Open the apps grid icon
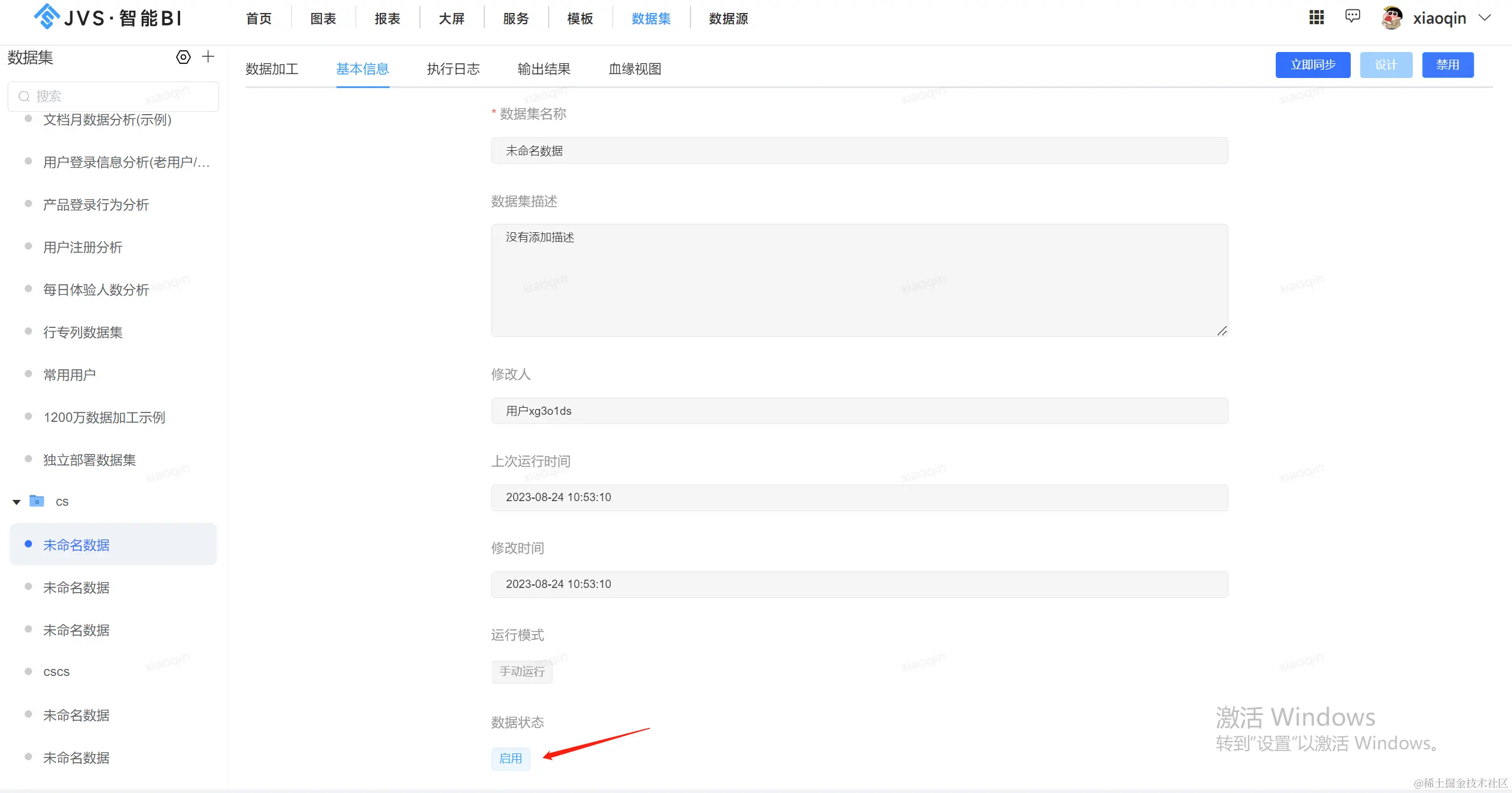Viewport: 1512px width, 793px height. pos(1317,17)
